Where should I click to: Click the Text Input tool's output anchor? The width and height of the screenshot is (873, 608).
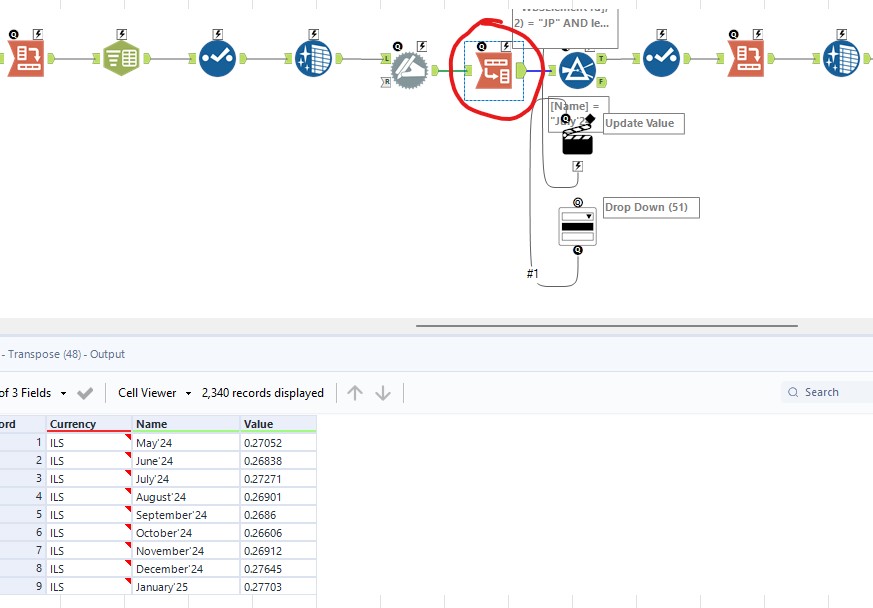(x=147, y=58)
